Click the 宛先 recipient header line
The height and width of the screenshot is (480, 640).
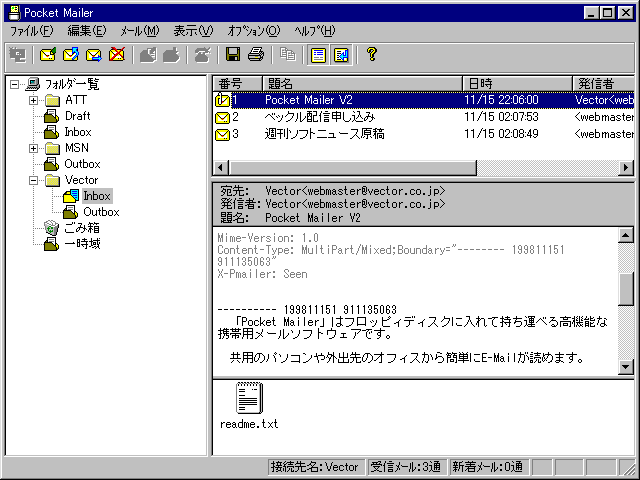pyautogui.click(x=333, y=191)
